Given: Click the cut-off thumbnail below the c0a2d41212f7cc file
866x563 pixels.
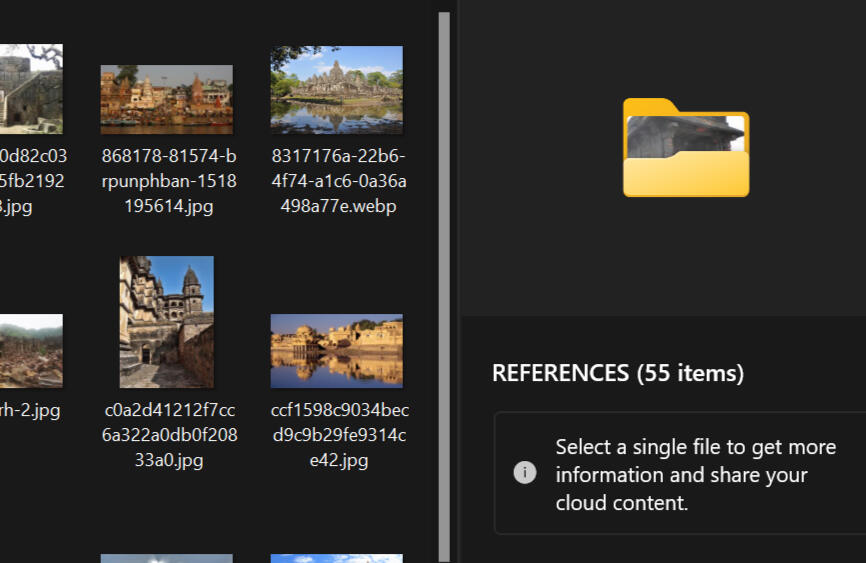Looking at the screenshot, I should (x=166, y=558).
